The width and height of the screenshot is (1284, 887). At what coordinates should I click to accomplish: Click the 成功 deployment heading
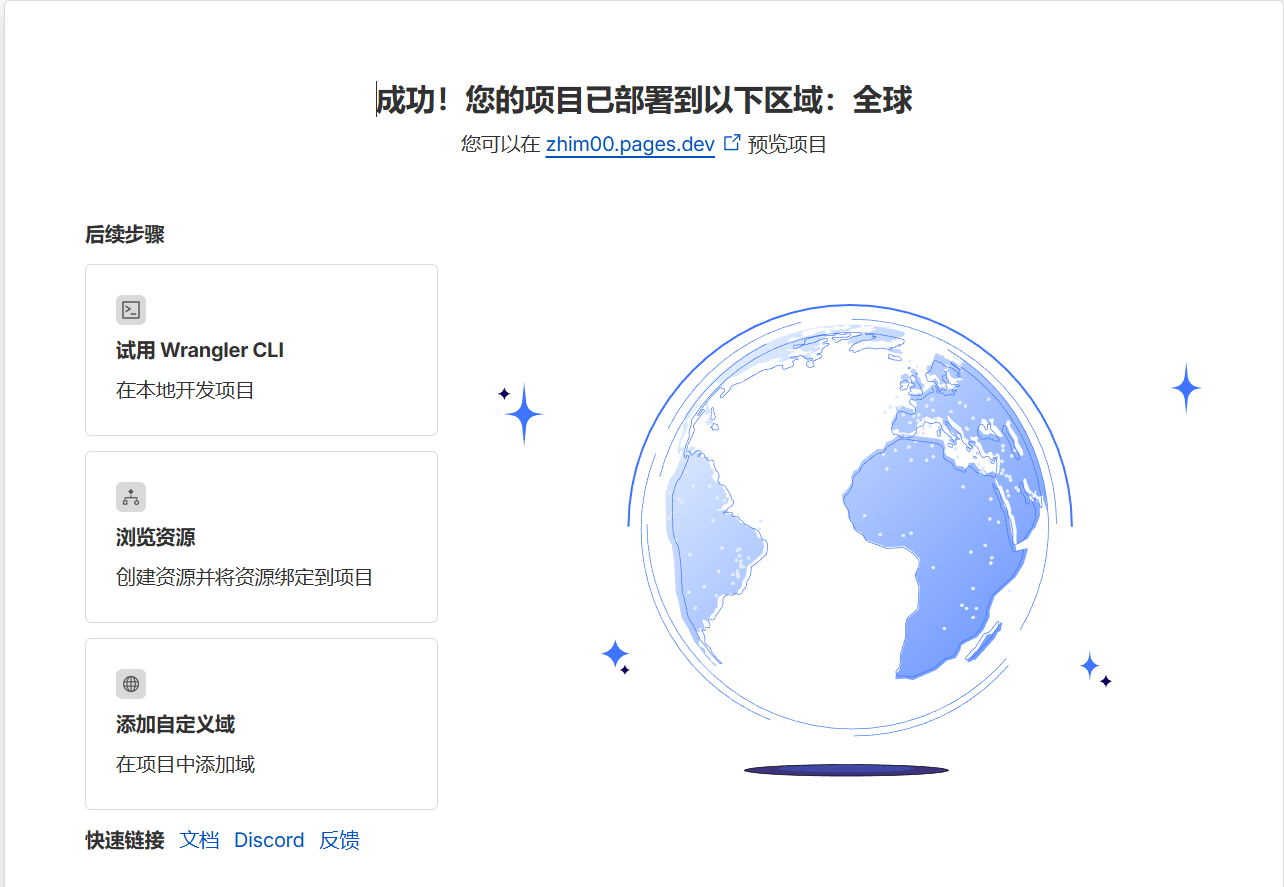coord(644,100)
